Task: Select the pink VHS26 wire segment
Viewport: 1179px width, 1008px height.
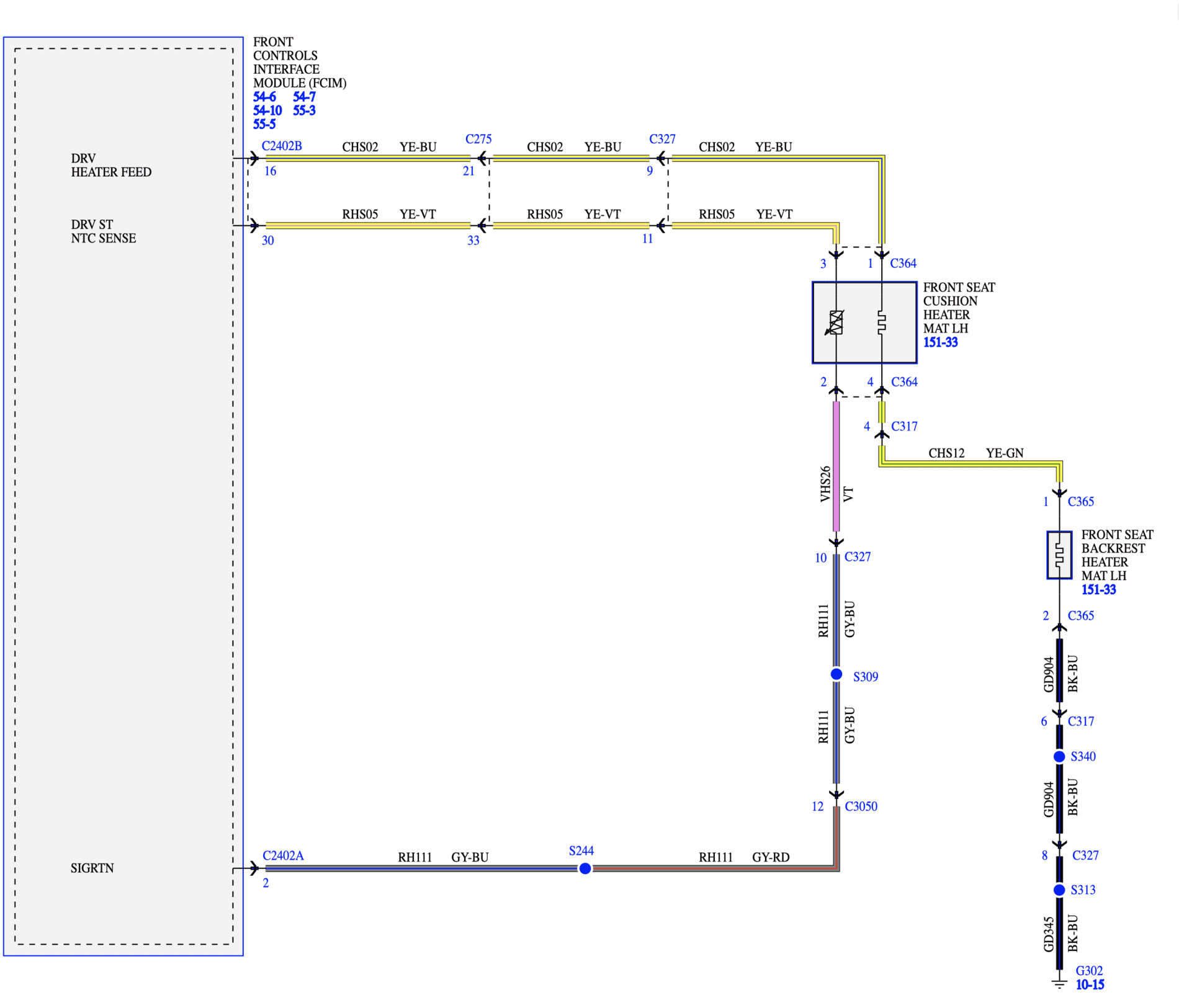Action: click(x=836, y=466)
